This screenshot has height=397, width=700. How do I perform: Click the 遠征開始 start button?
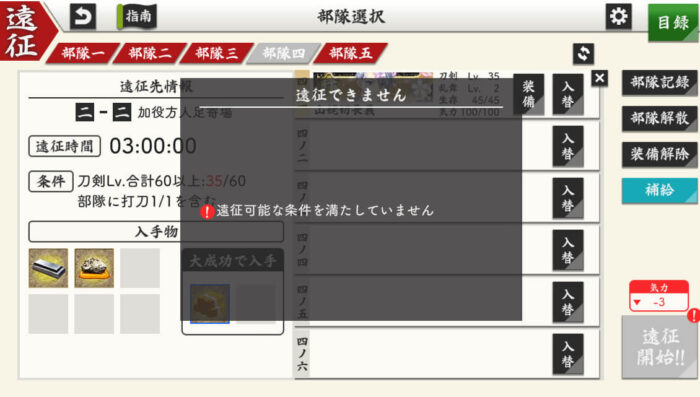660,347
